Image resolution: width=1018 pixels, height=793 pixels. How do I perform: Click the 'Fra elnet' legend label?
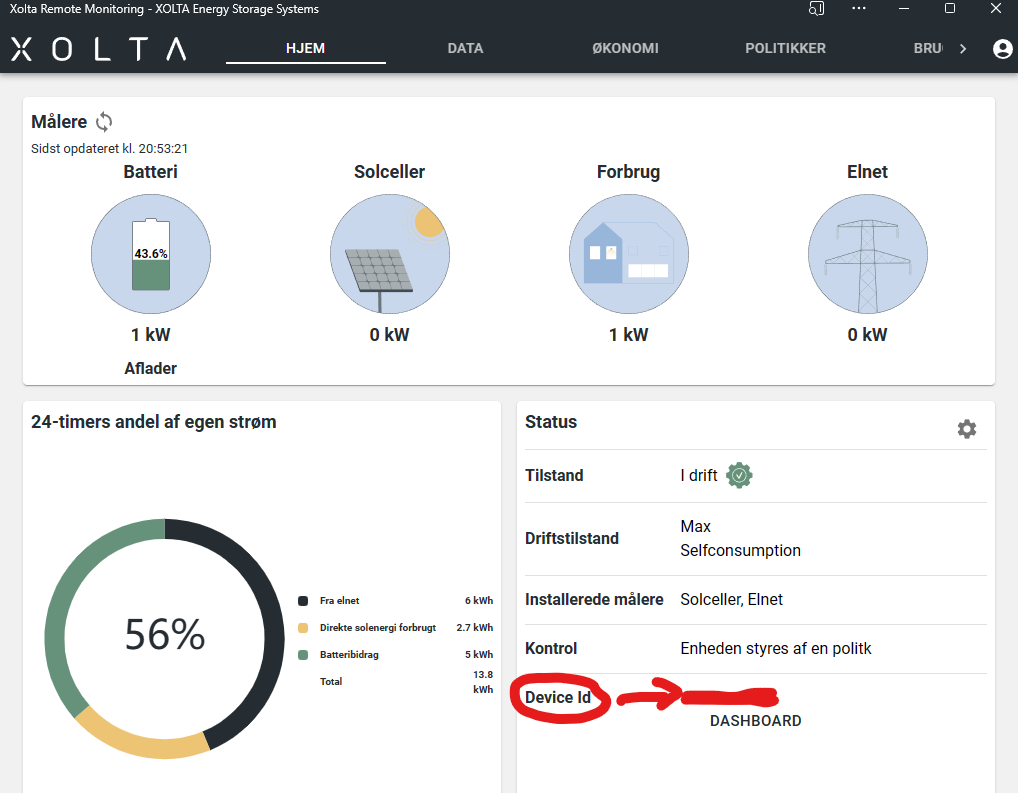point(339,601)
